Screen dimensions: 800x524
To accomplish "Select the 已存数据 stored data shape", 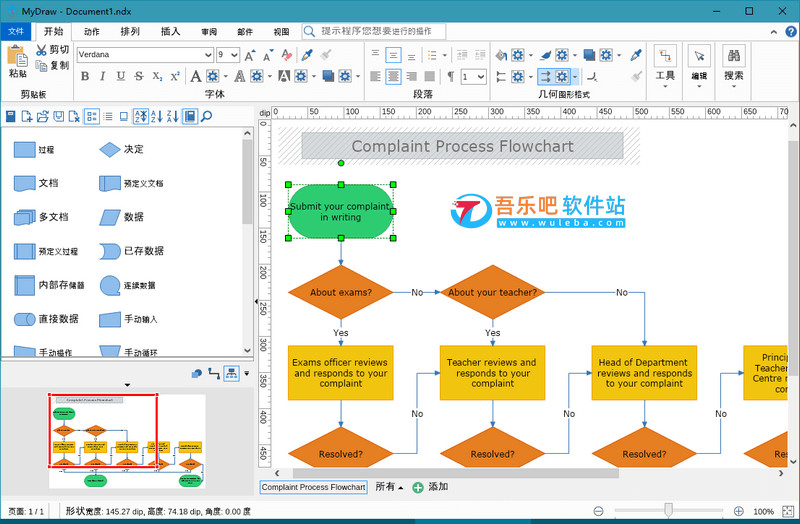I will point(132,251).
